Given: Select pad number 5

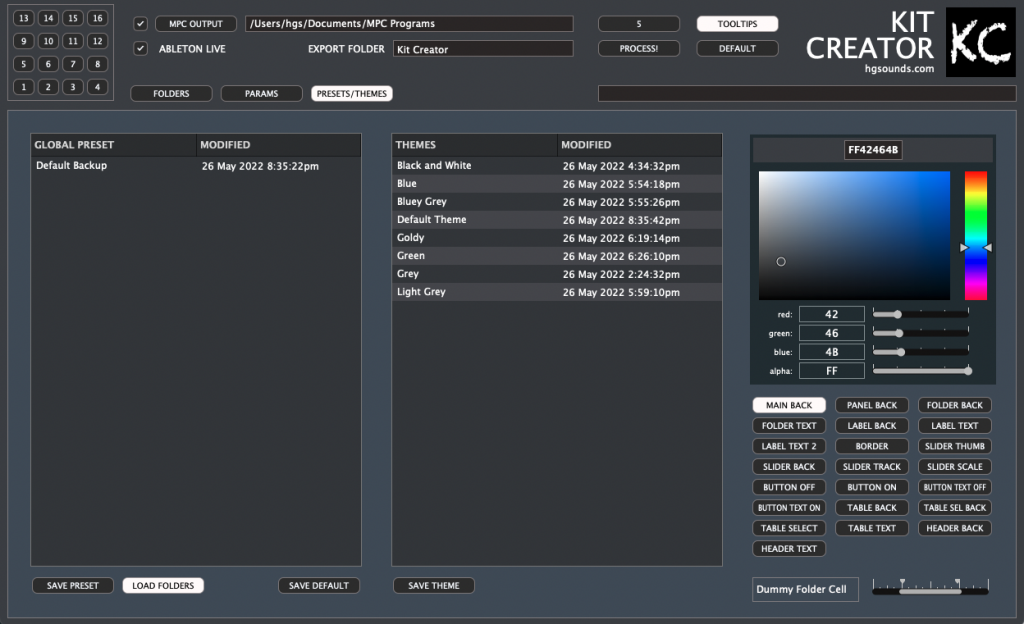Looking at the screenshot, I should tap(24, 64).
